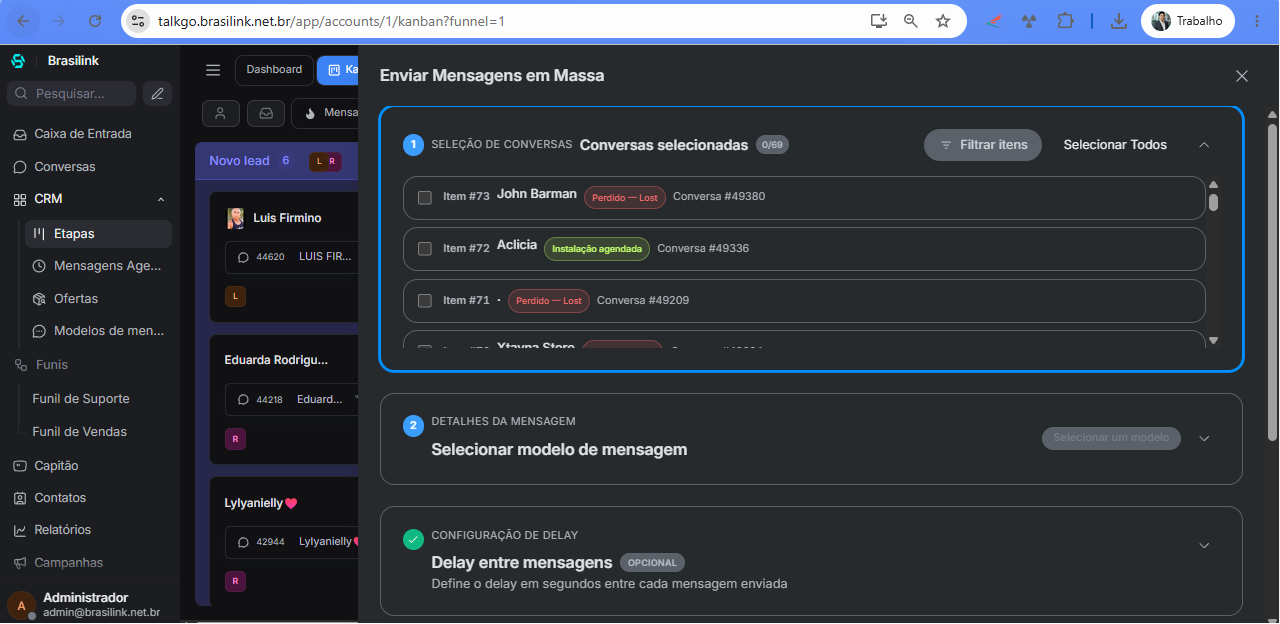Check the Item #73 John Barman checkbox
This screenshot has width=1280, height=624.
425,197
